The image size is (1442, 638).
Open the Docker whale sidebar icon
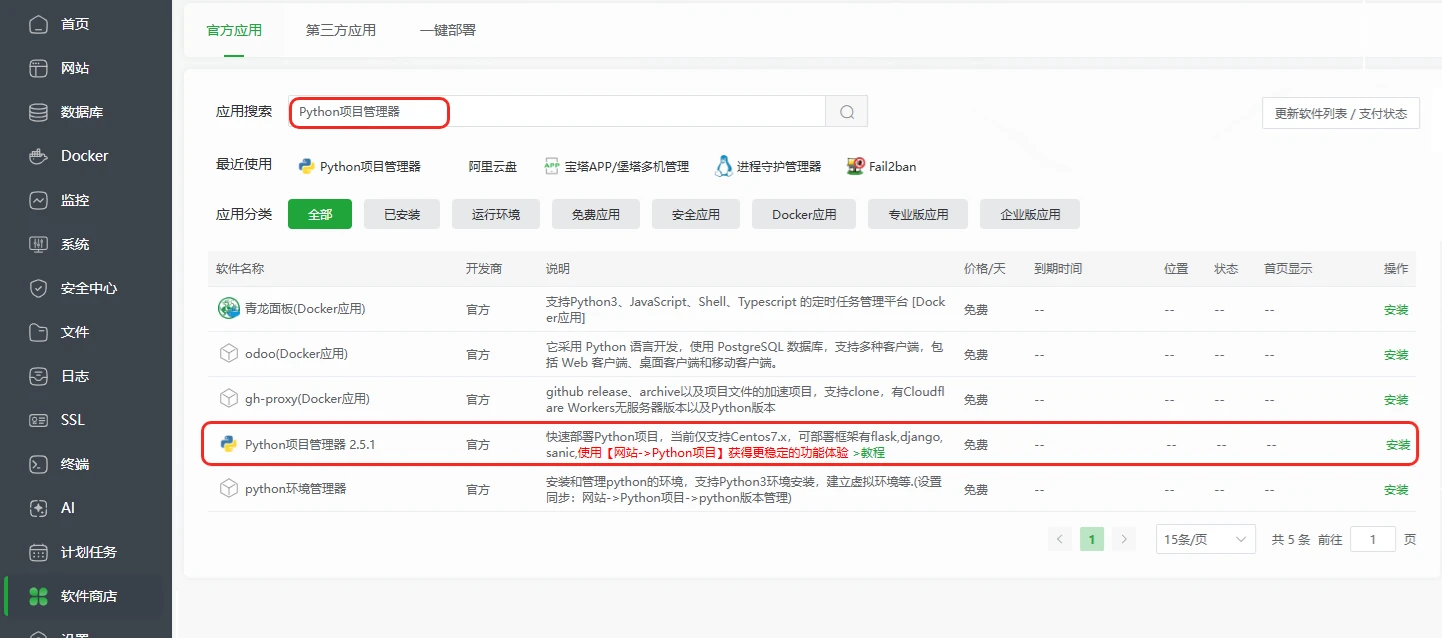[x=38, y=156]
